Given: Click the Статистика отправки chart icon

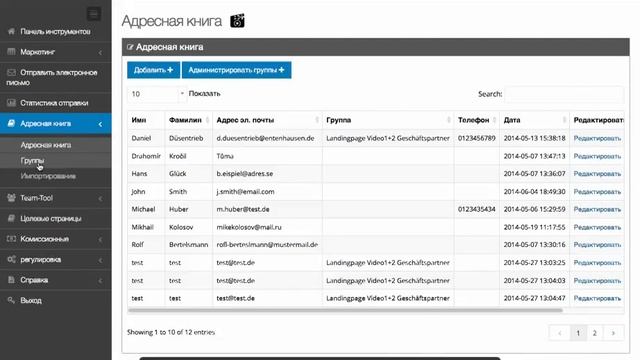Looking at the screenshot, I should click(11, 103).
